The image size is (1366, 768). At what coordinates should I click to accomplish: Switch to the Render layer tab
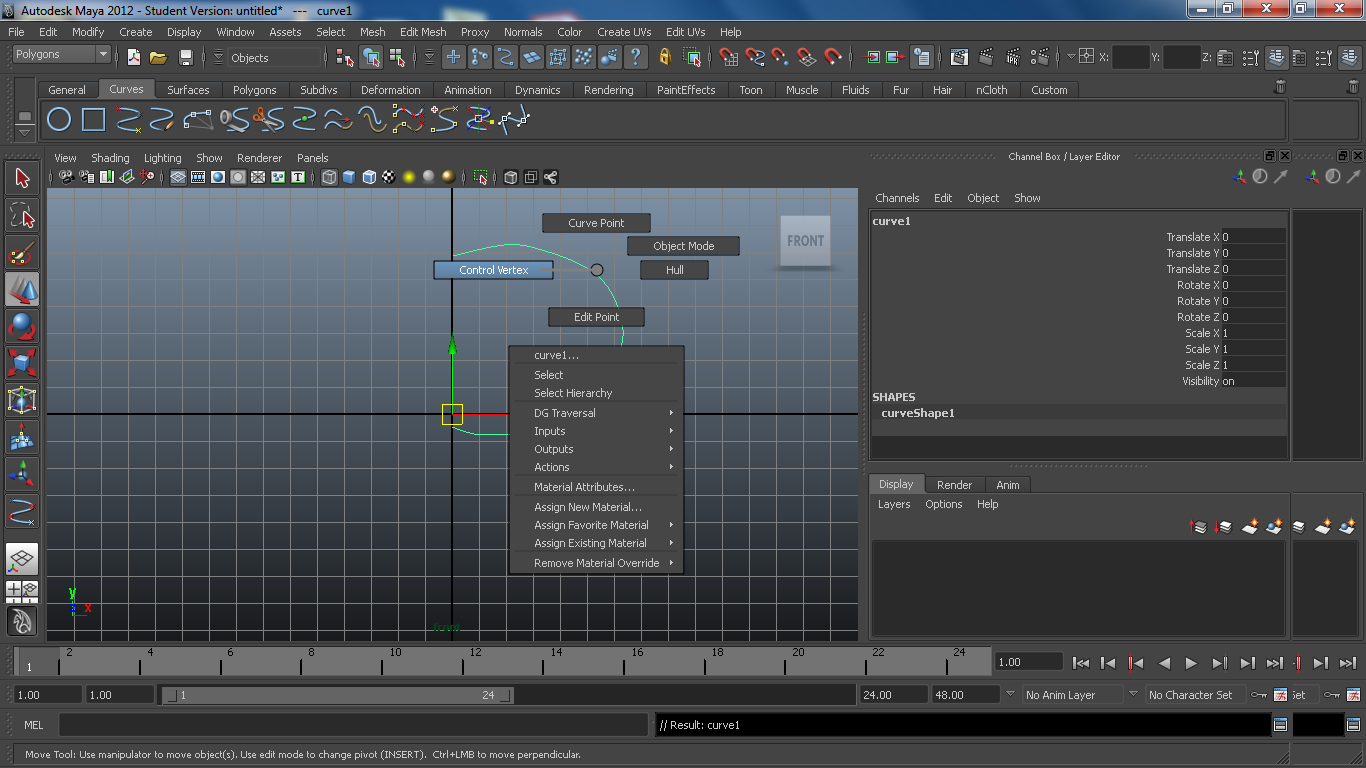coord(954,485)
